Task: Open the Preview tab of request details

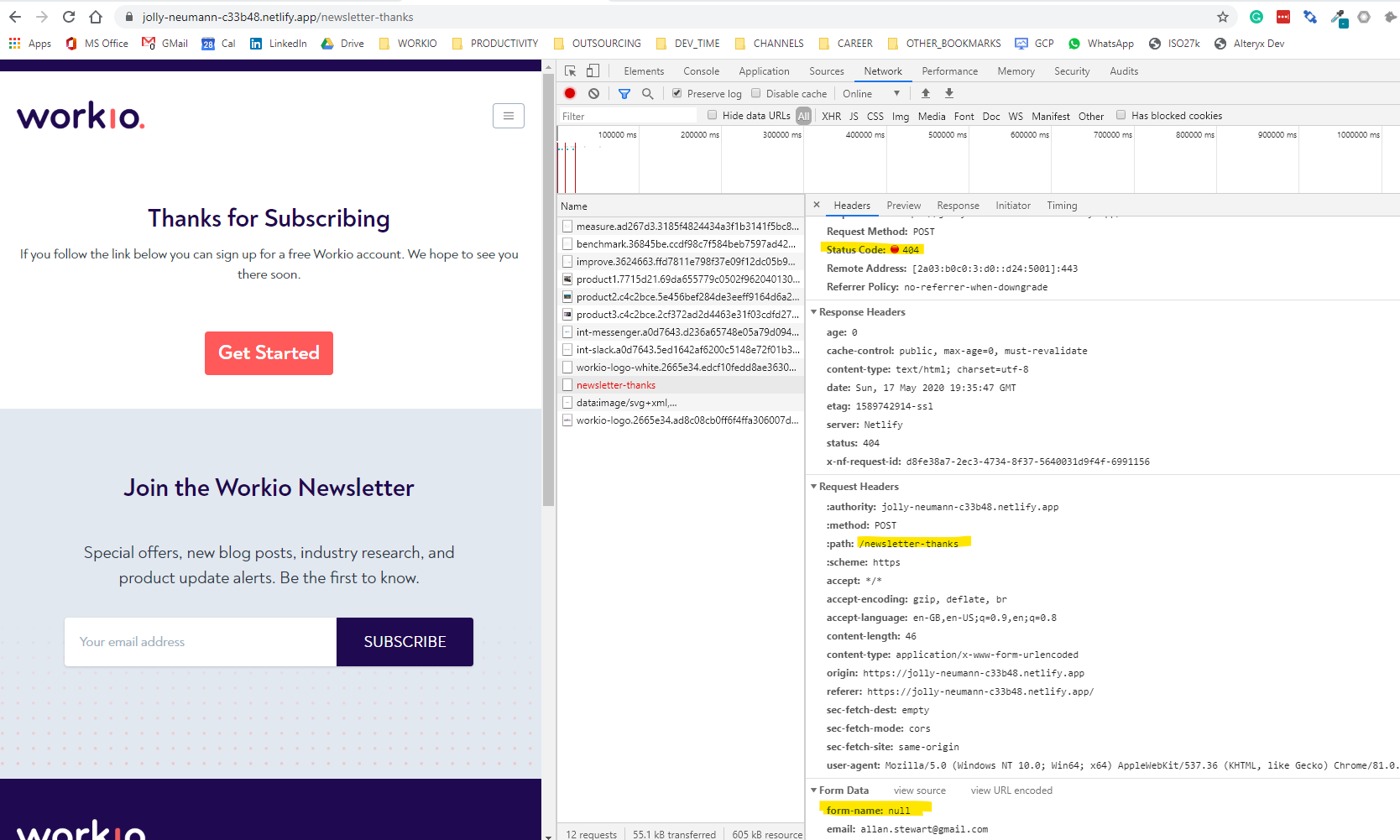Action: (904, 206)
